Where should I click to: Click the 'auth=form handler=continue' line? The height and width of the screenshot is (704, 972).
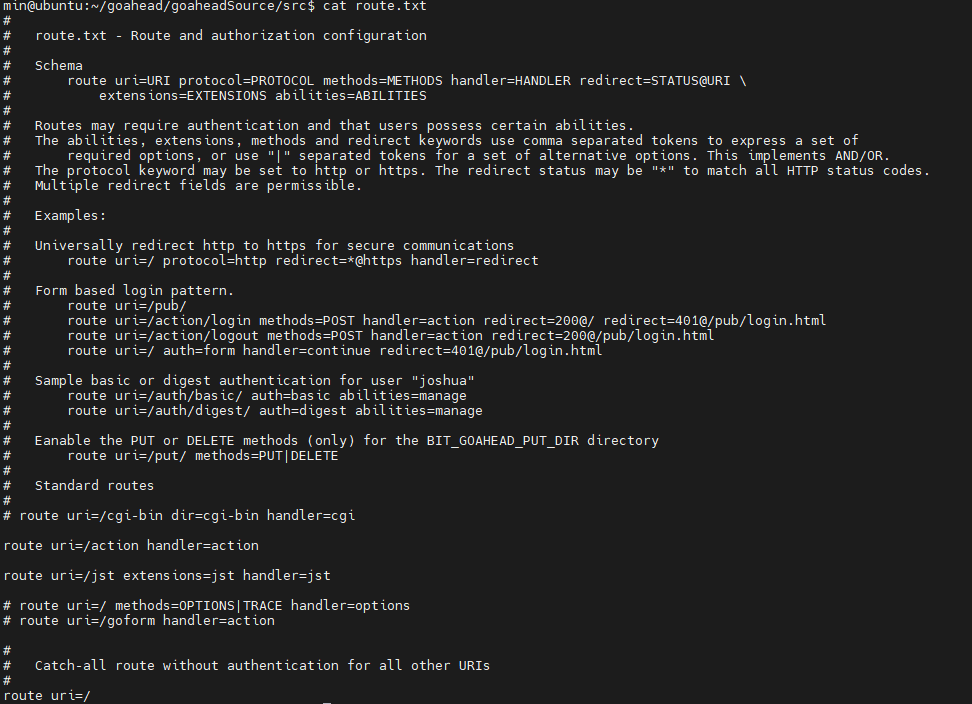tap(334, 351)
